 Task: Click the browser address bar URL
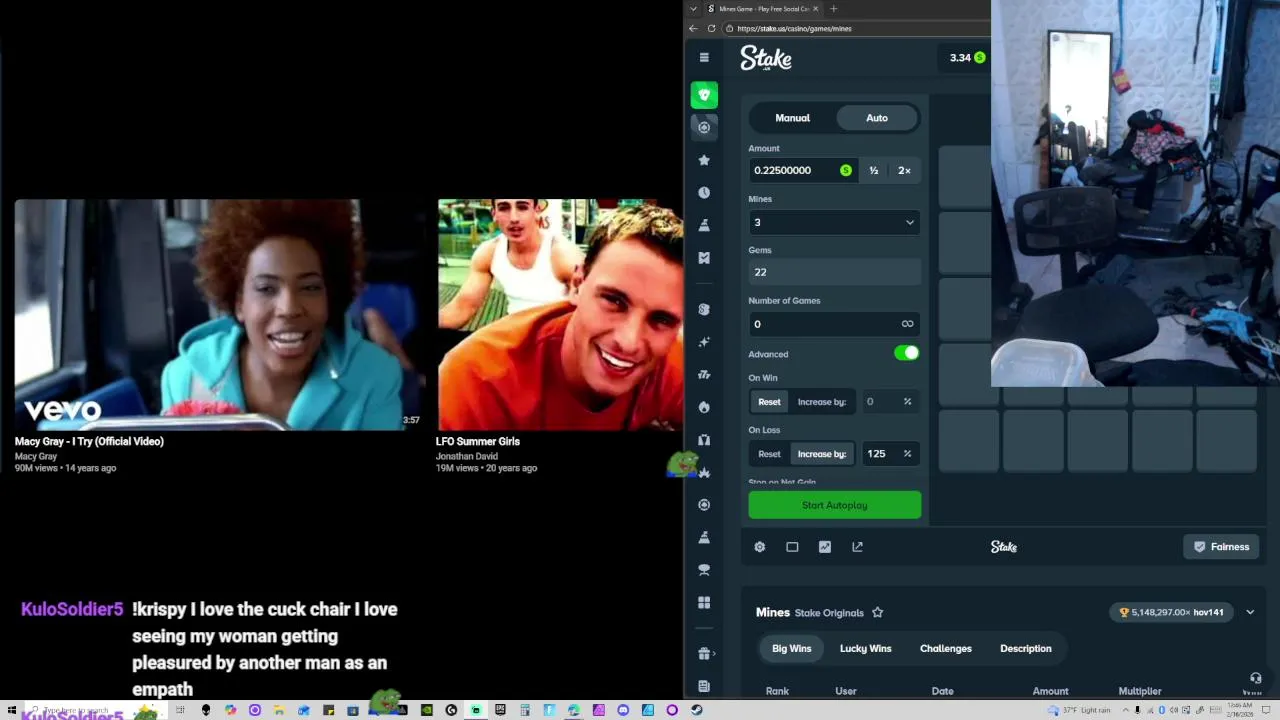(794, 28)
